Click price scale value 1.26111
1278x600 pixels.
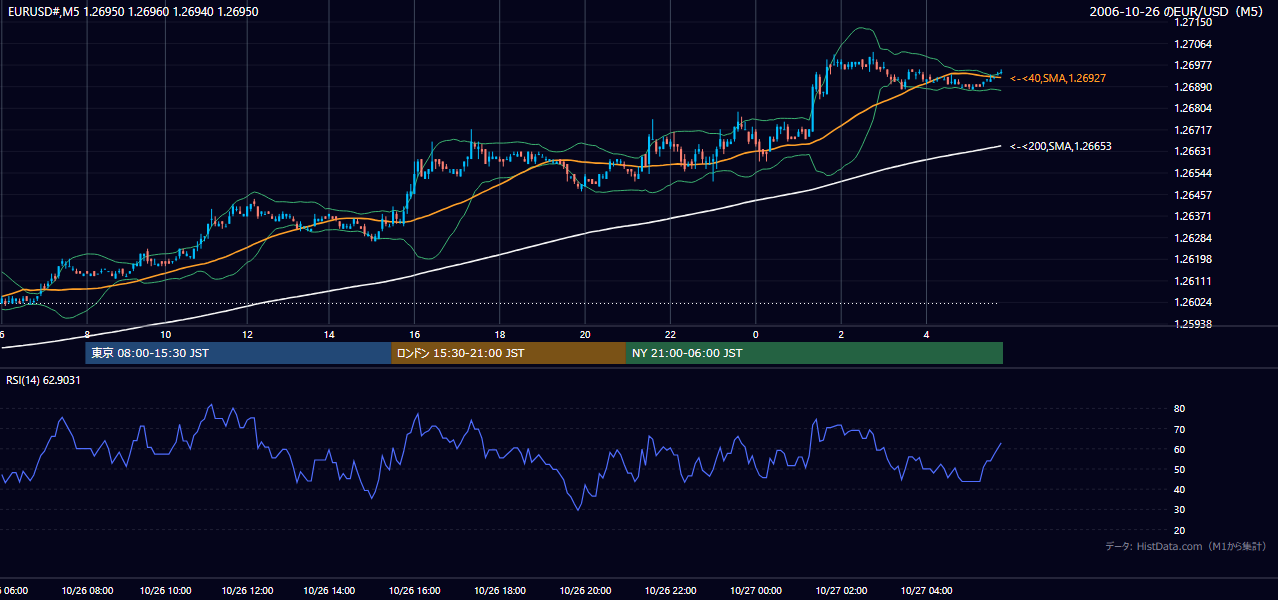1194,281
